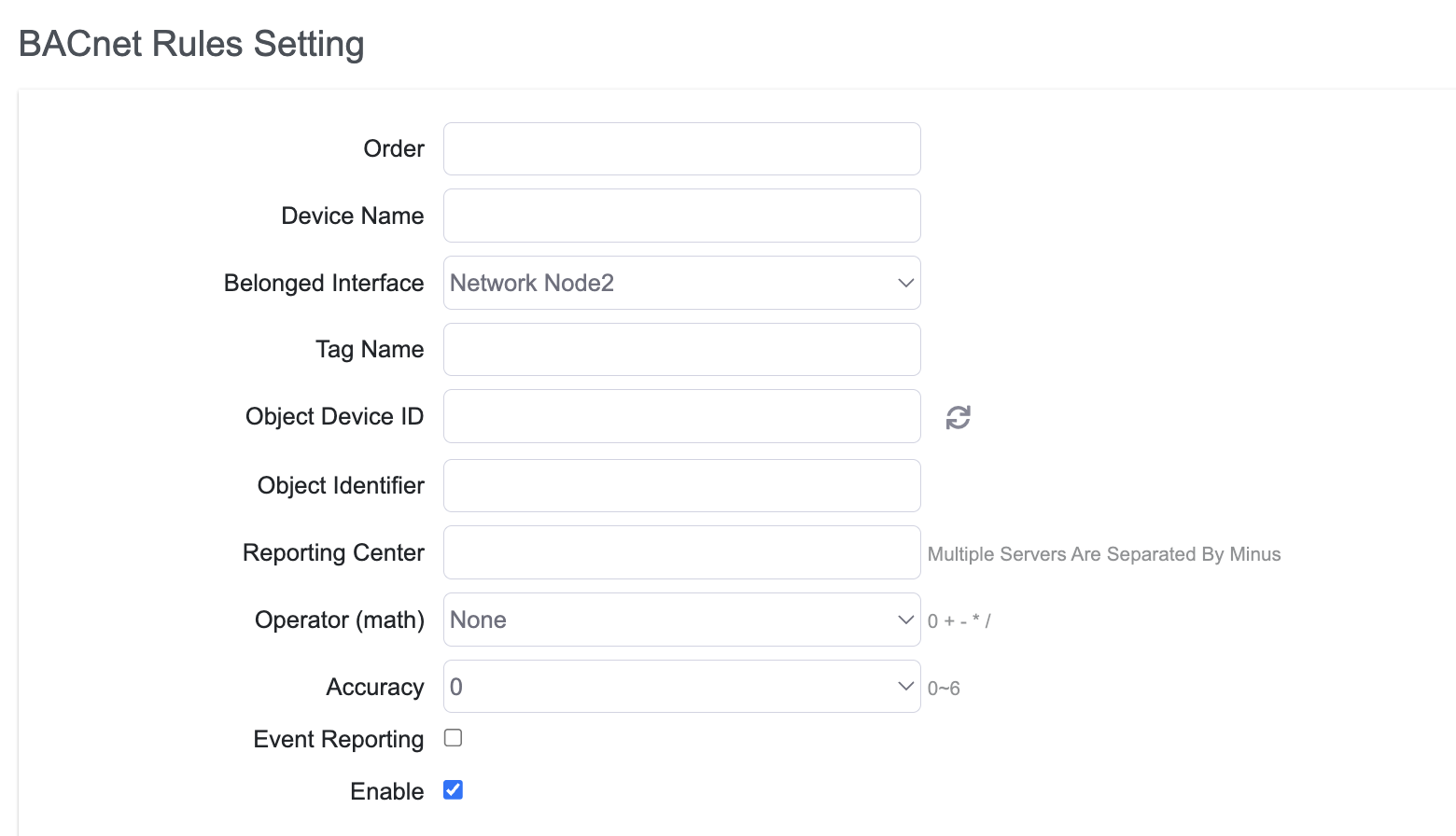Image resolution: width=1456 pixels, height=836 pixels.
Task: Toggle the Event Reporting checkbox
Action: (x=453, y=738)
